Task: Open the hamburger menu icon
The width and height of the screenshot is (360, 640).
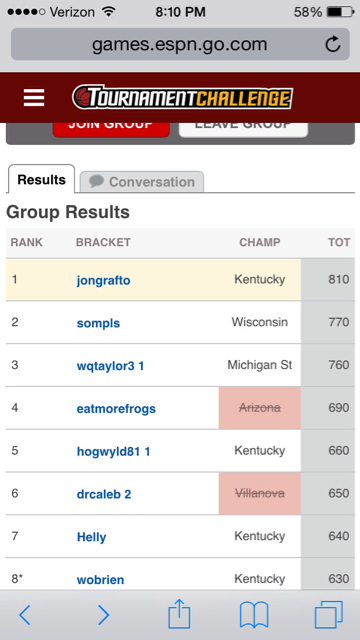Action: point(34,98)
